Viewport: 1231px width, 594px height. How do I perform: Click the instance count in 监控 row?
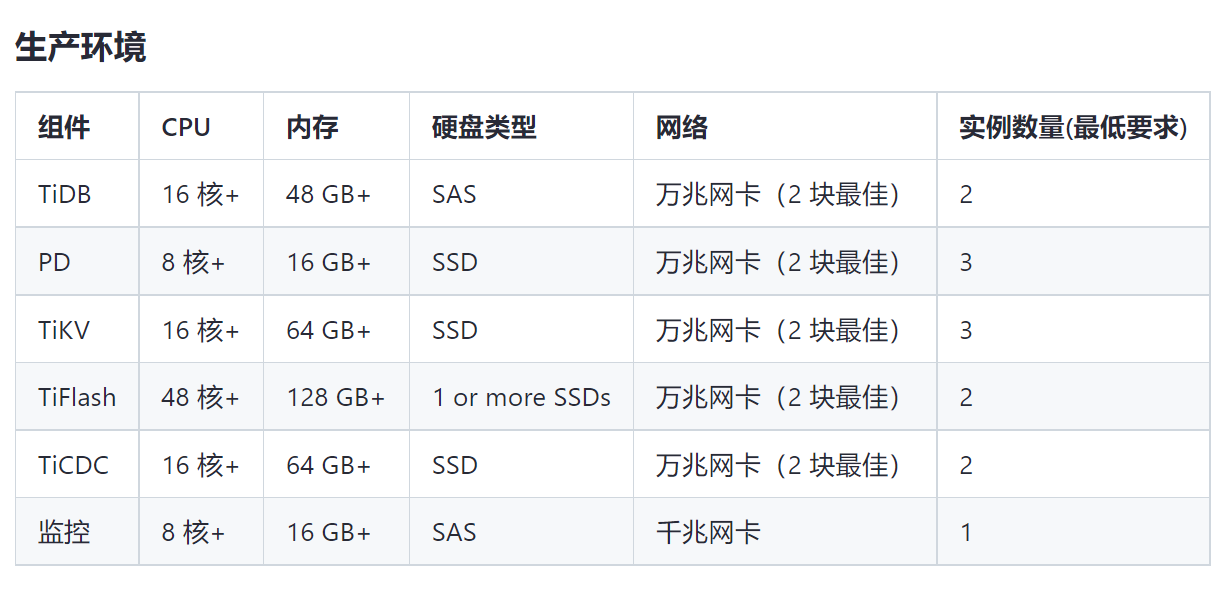(966, 532)
